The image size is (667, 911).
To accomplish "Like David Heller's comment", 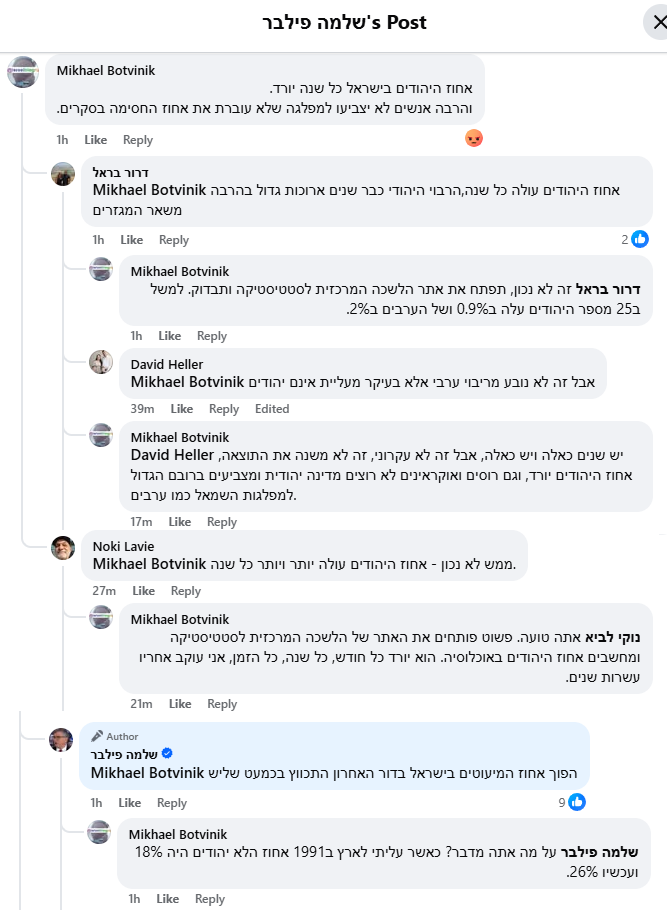I will (x=182, y=409).
